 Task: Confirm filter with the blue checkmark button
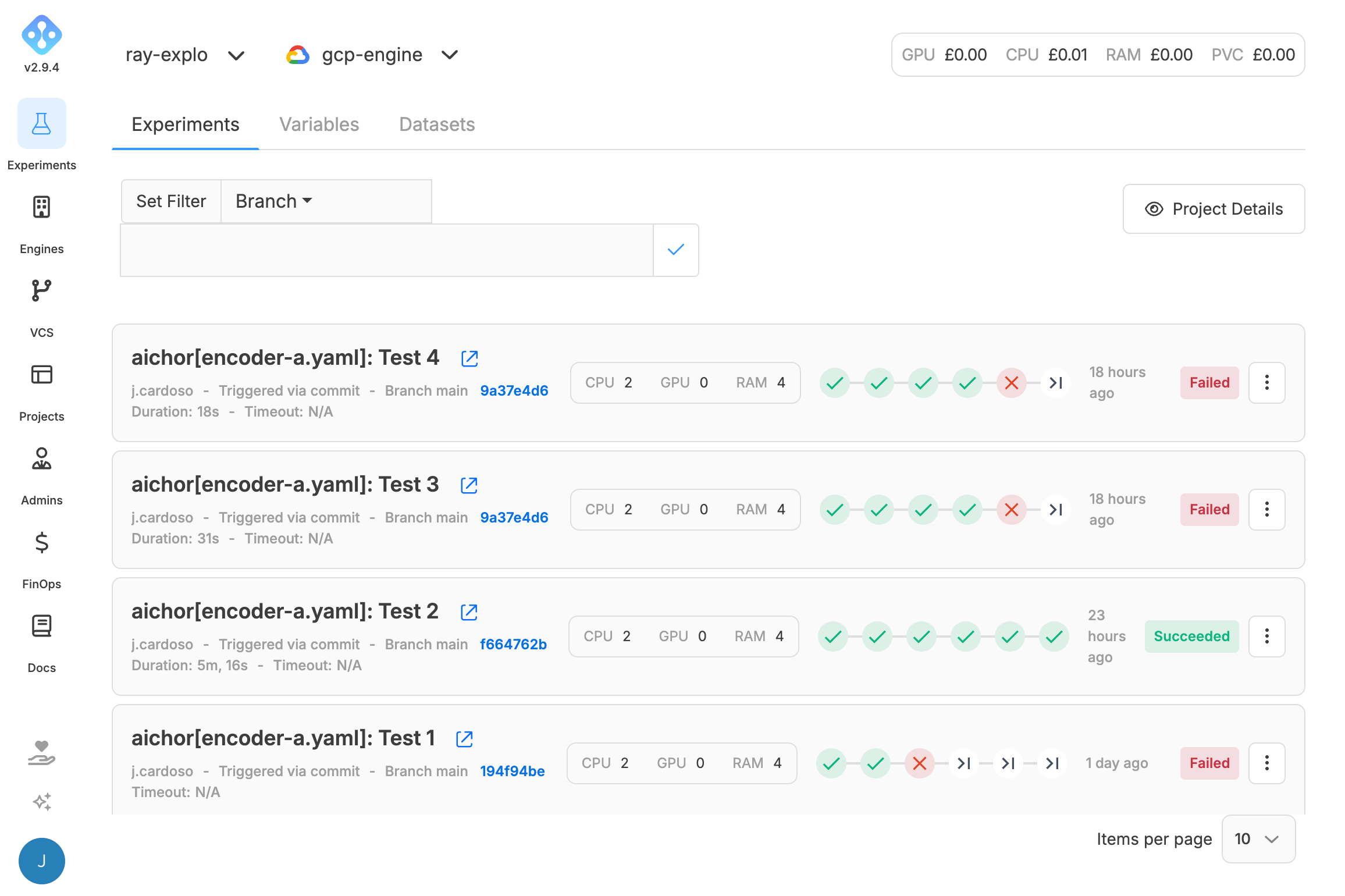675,250
